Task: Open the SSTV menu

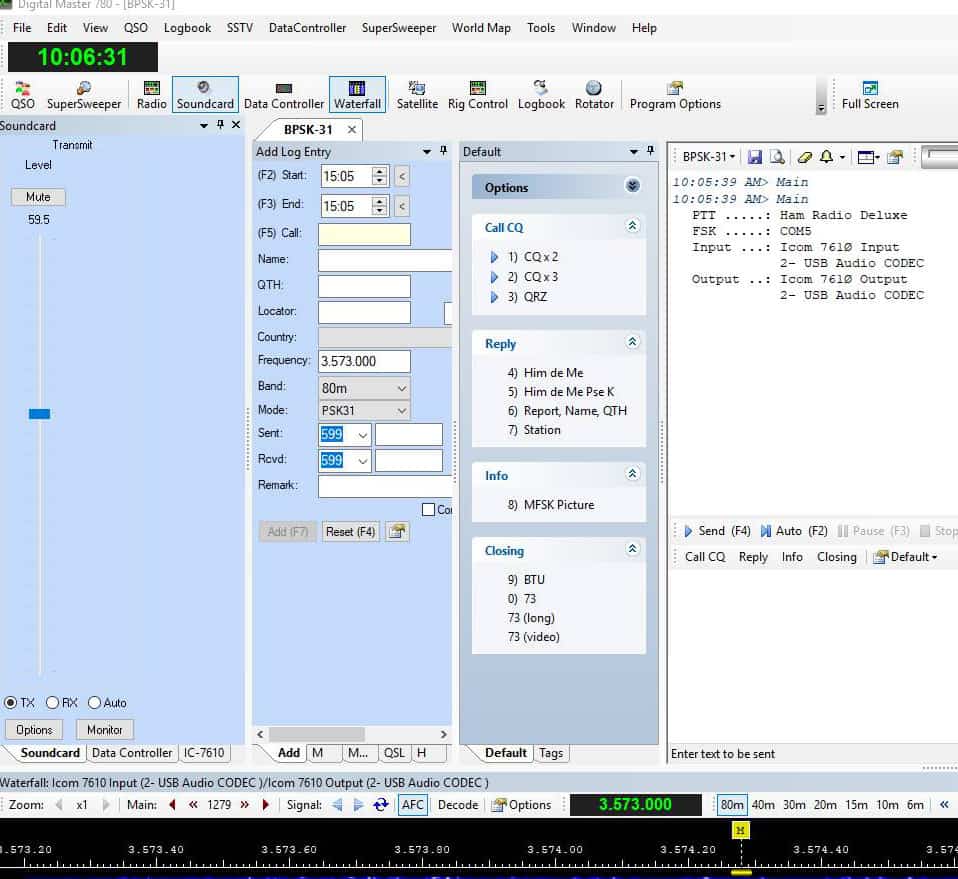Action: click(240, 28)
